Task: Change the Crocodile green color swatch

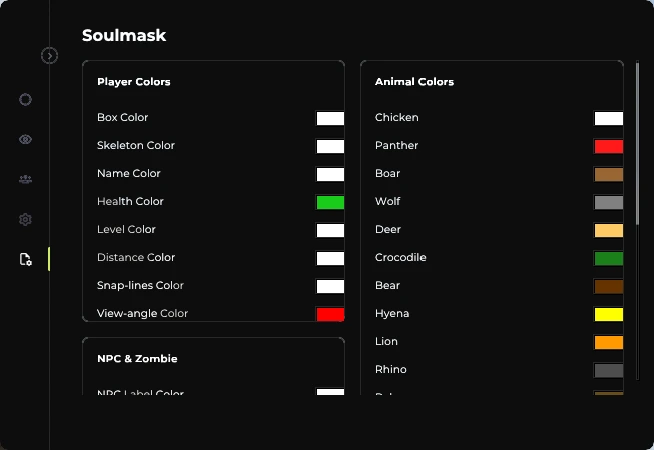Action: [609, 258]
